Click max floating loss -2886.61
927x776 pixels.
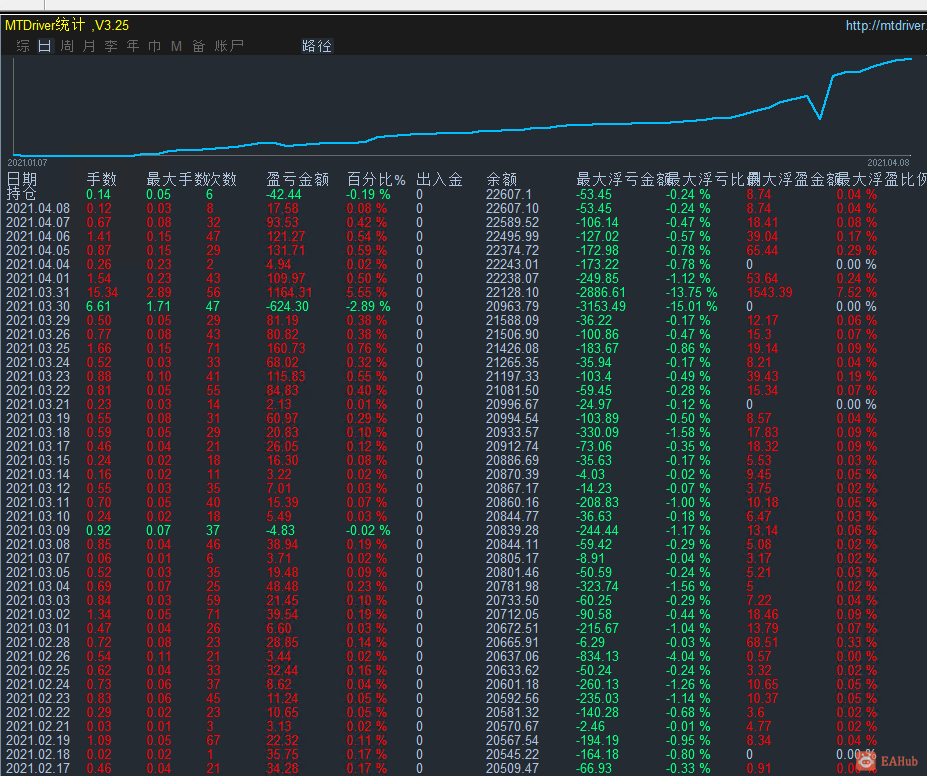(x=601, y=293)
